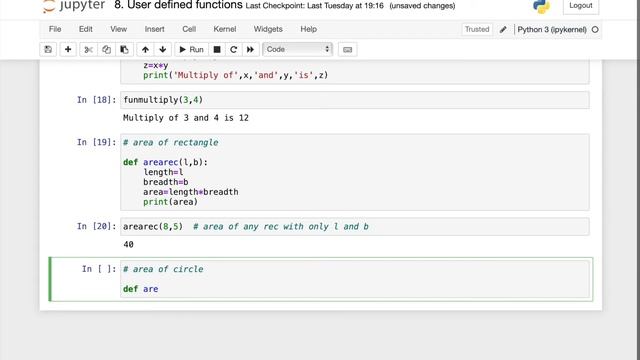Click the output value 40
640x360 pixels.
pos(128,244)
